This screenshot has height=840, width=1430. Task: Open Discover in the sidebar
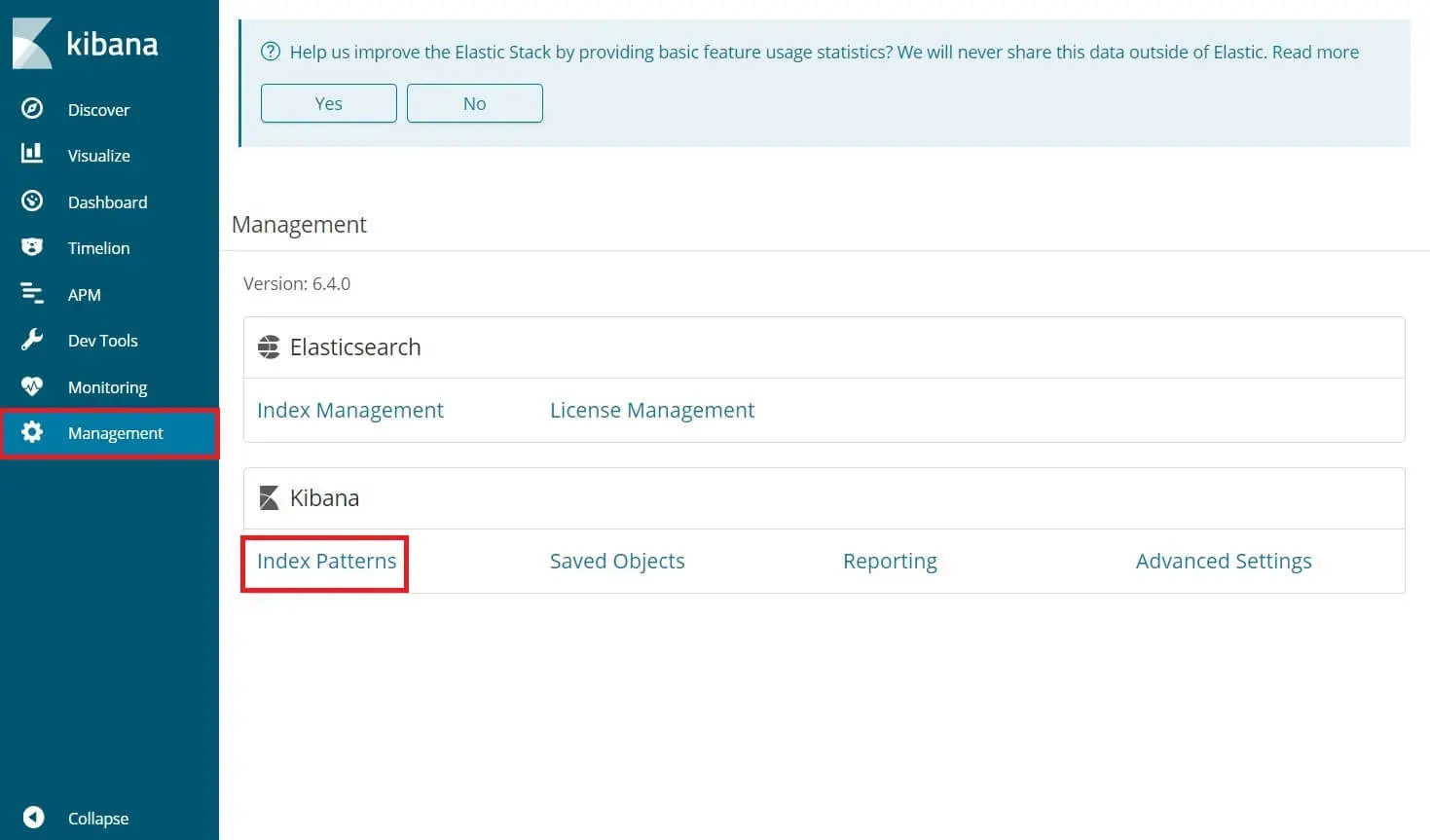tap(98, 110)
